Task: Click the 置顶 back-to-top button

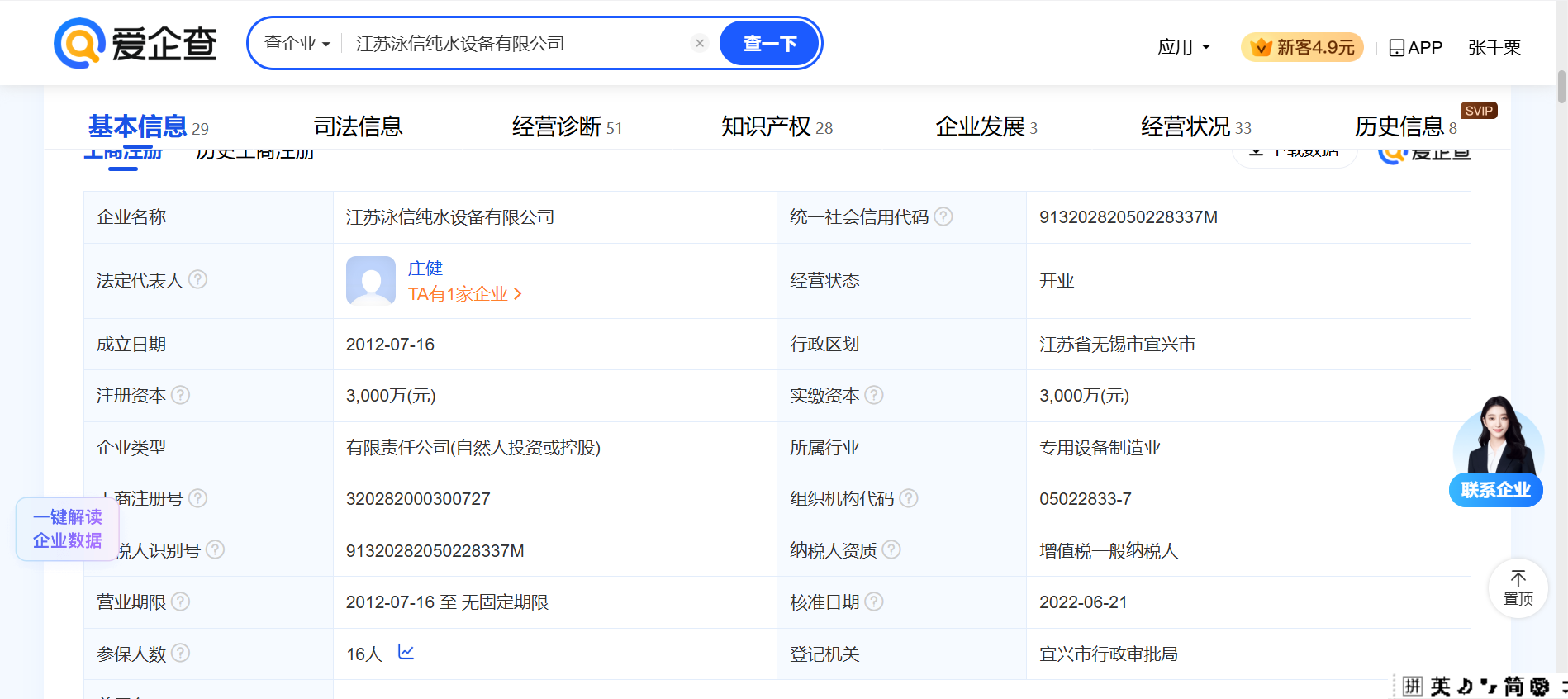Action: tap(1518, 588)
